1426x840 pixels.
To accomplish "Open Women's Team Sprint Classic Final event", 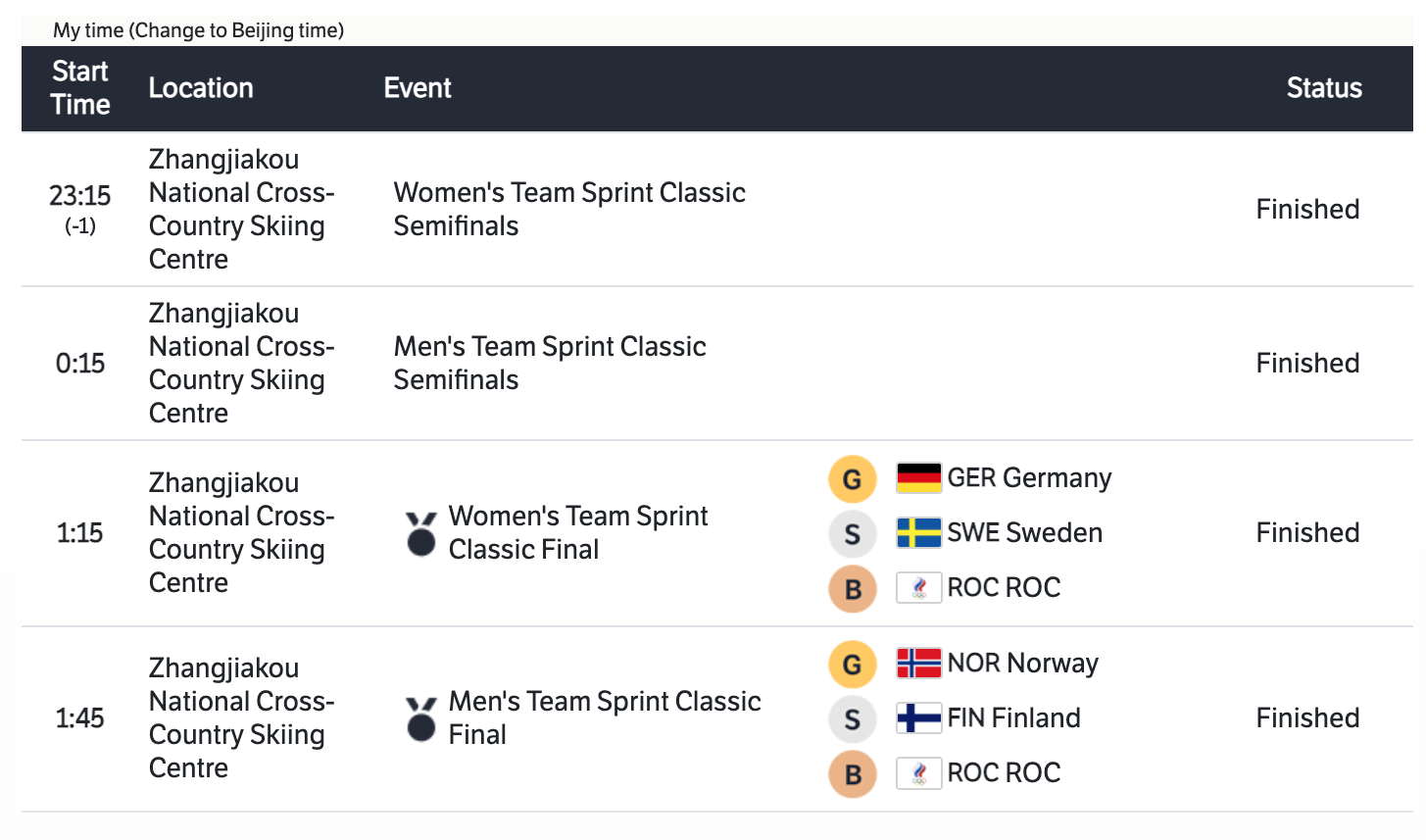I will pyautogui.click(x=577, y=532).
